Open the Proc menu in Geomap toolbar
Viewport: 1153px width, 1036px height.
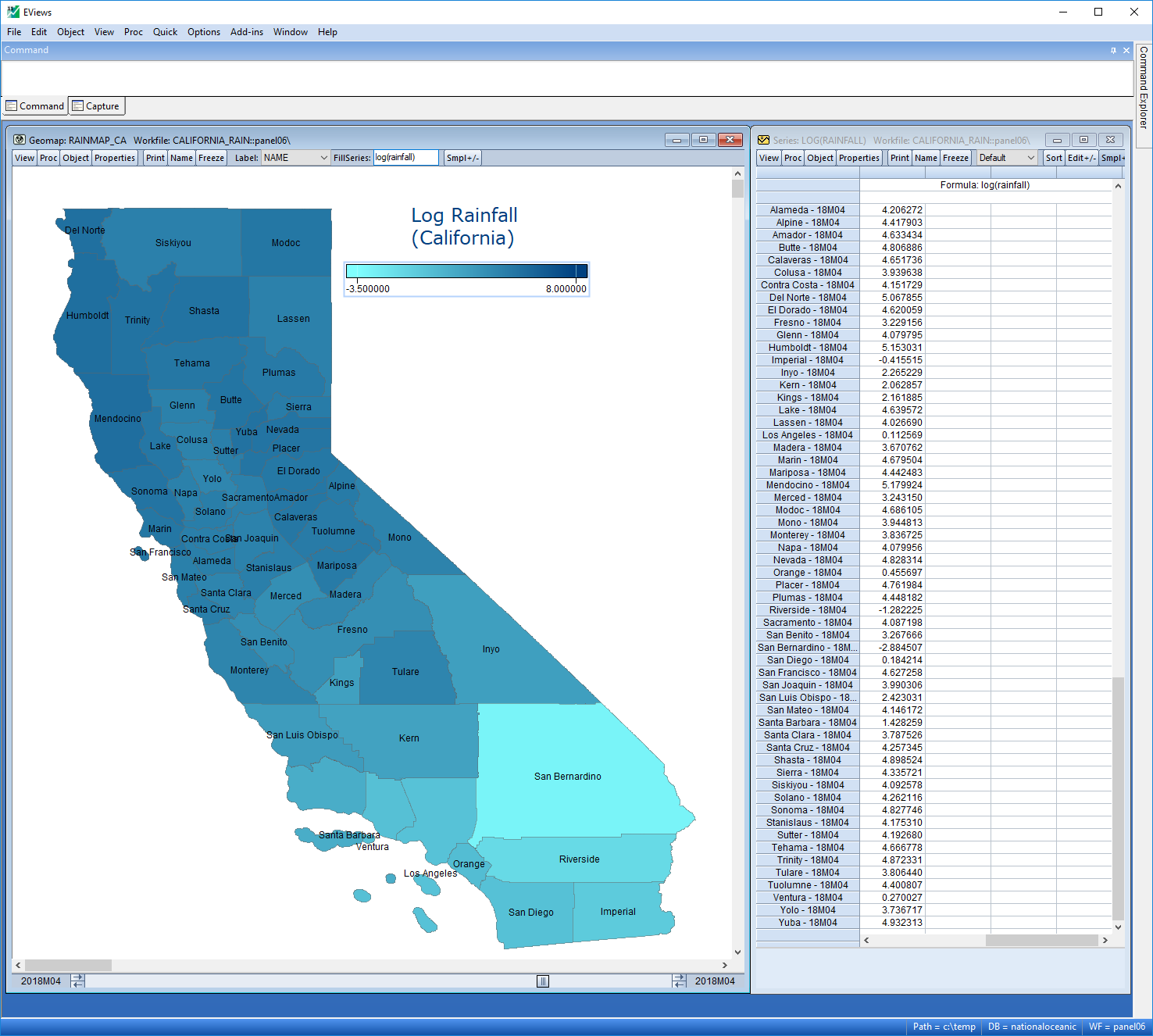click(x=48, y=158)
